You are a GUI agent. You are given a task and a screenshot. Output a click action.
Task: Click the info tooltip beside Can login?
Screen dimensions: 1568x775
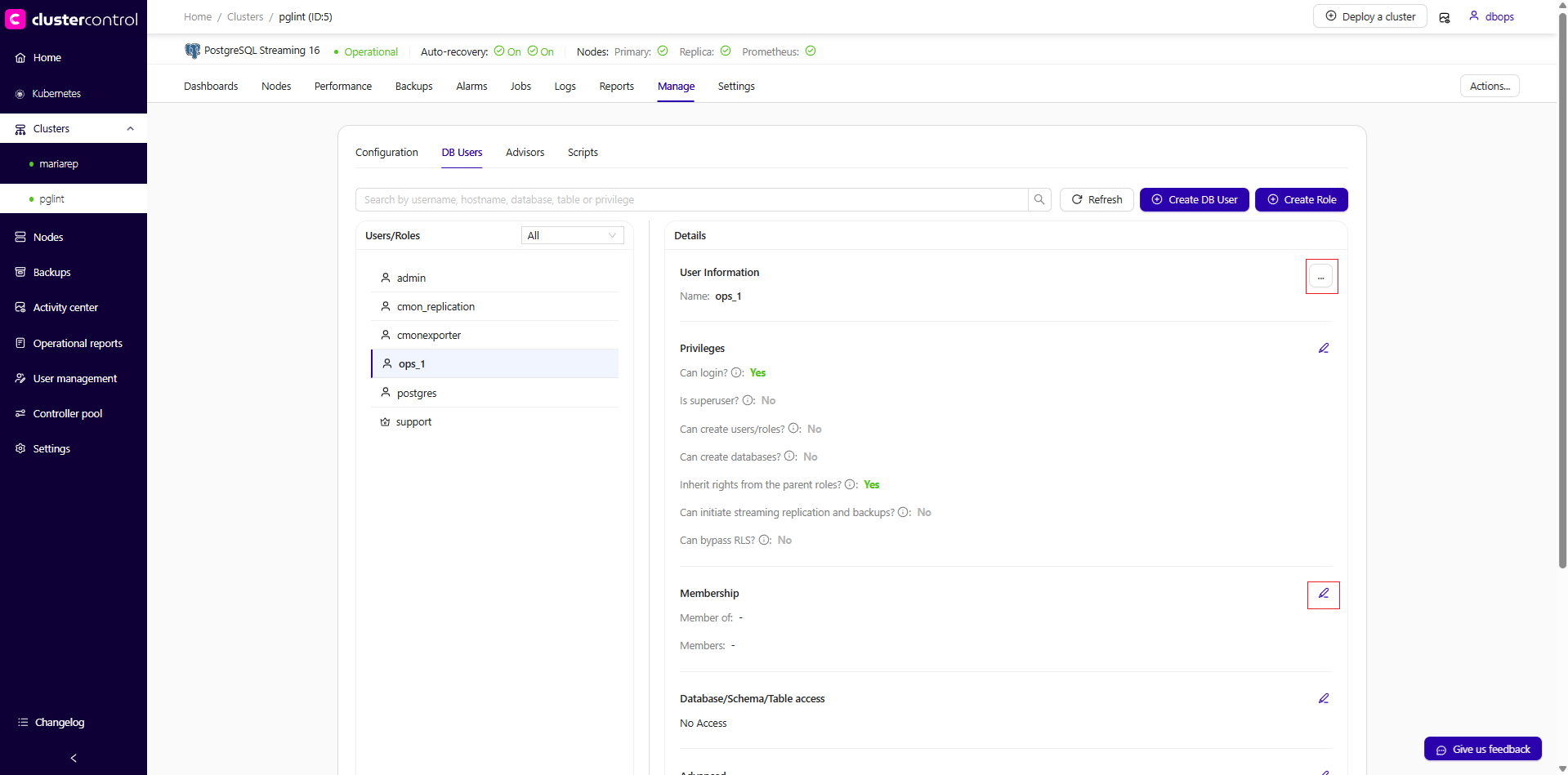click(x=737, y=372)
